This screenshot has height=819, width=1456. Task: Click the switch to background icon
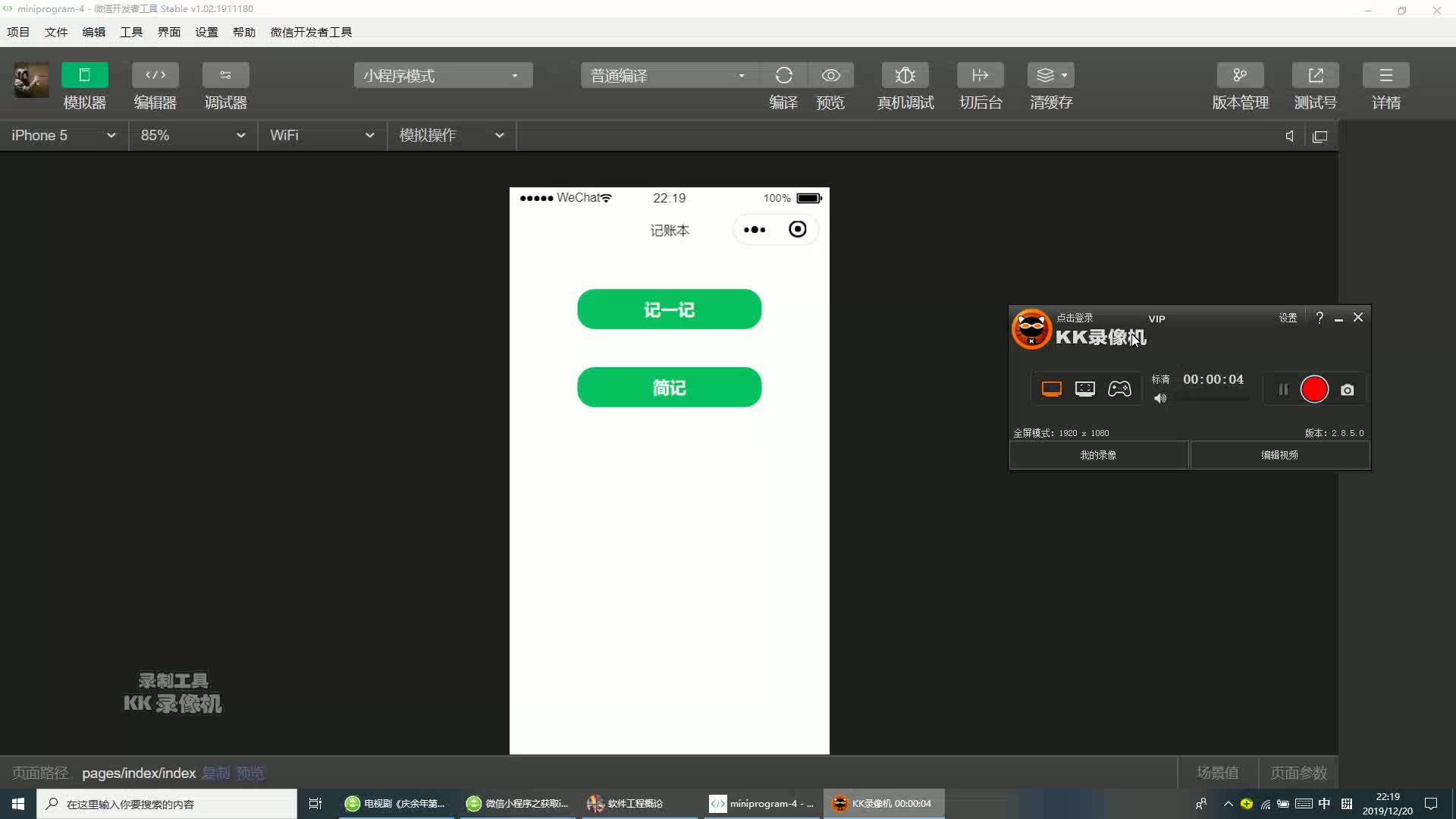click(x=980, y=75)
